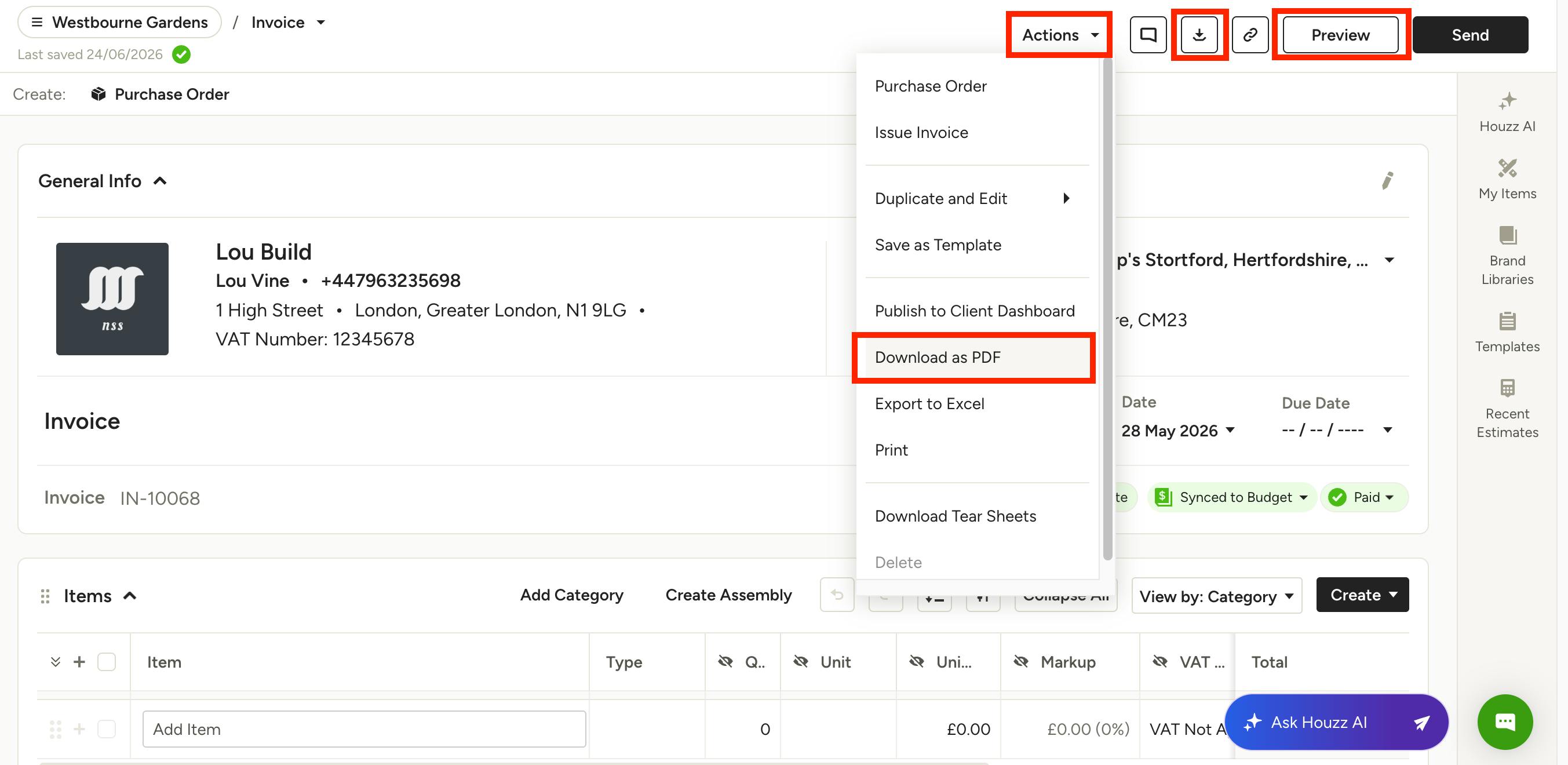
Task: Click the green live chat bubble icon
Action: tap(1505, 722)
